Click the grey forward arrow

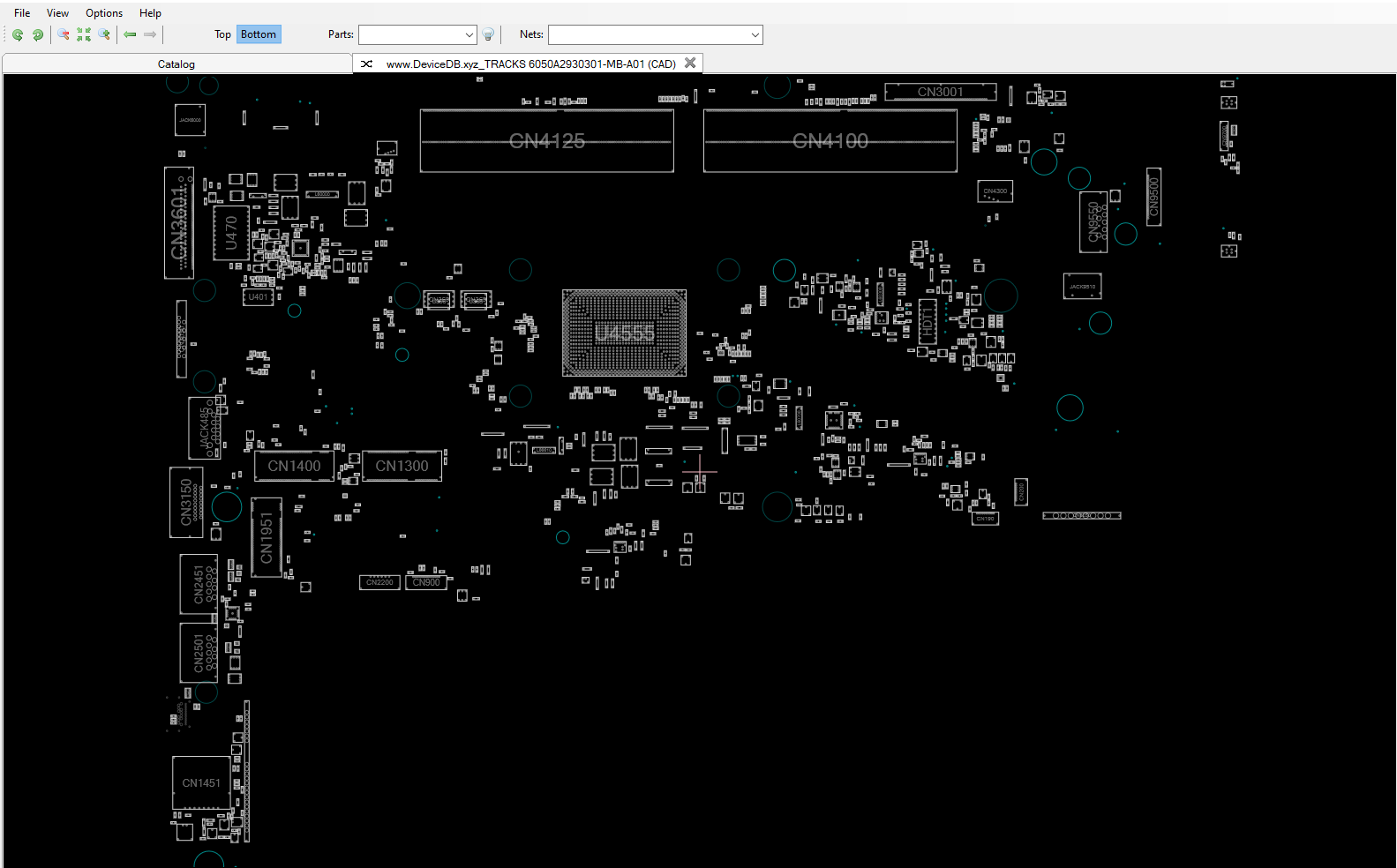click(x=150, y=34)
